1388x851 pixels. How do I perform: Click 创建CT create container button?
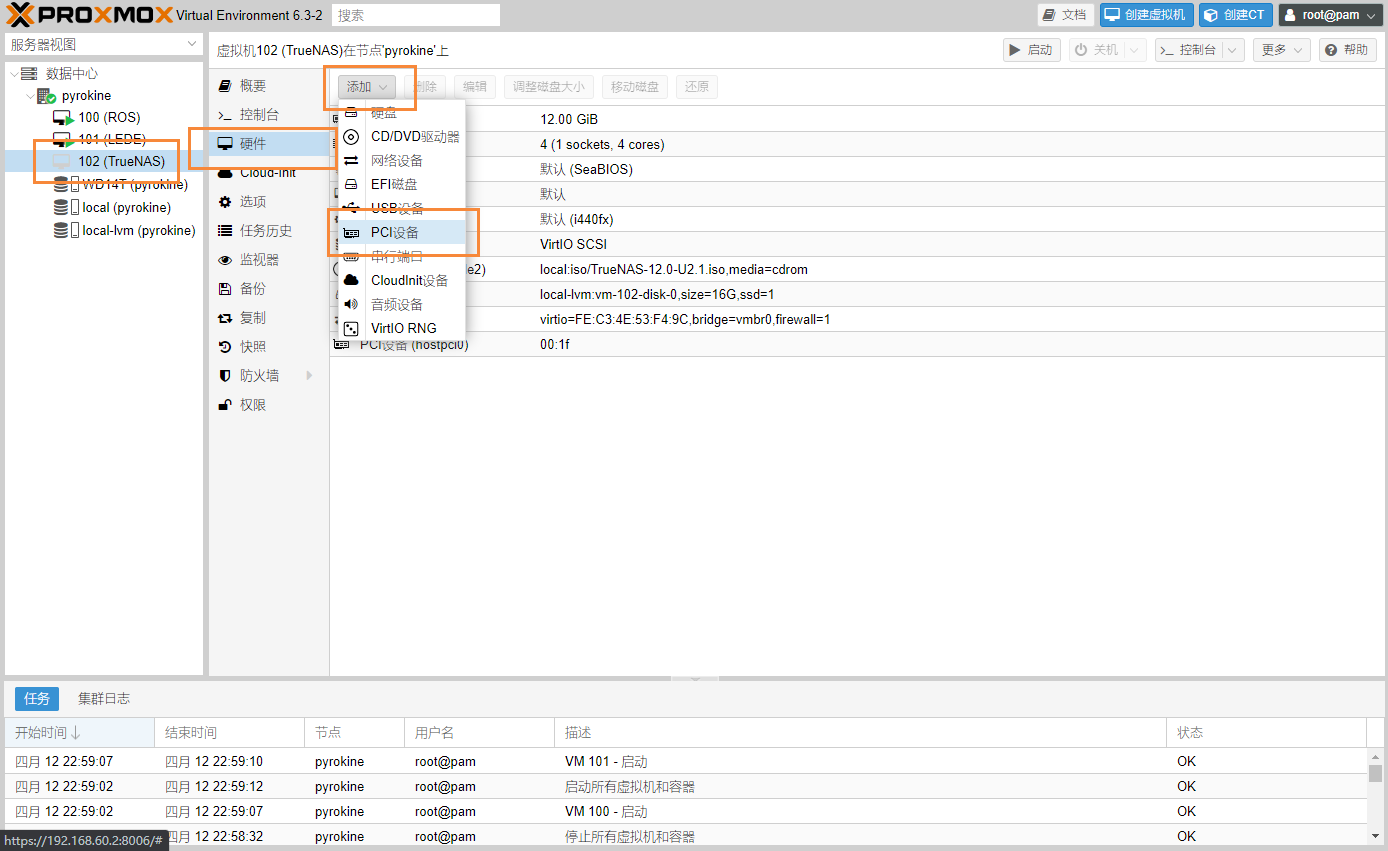pos(1236,15)
